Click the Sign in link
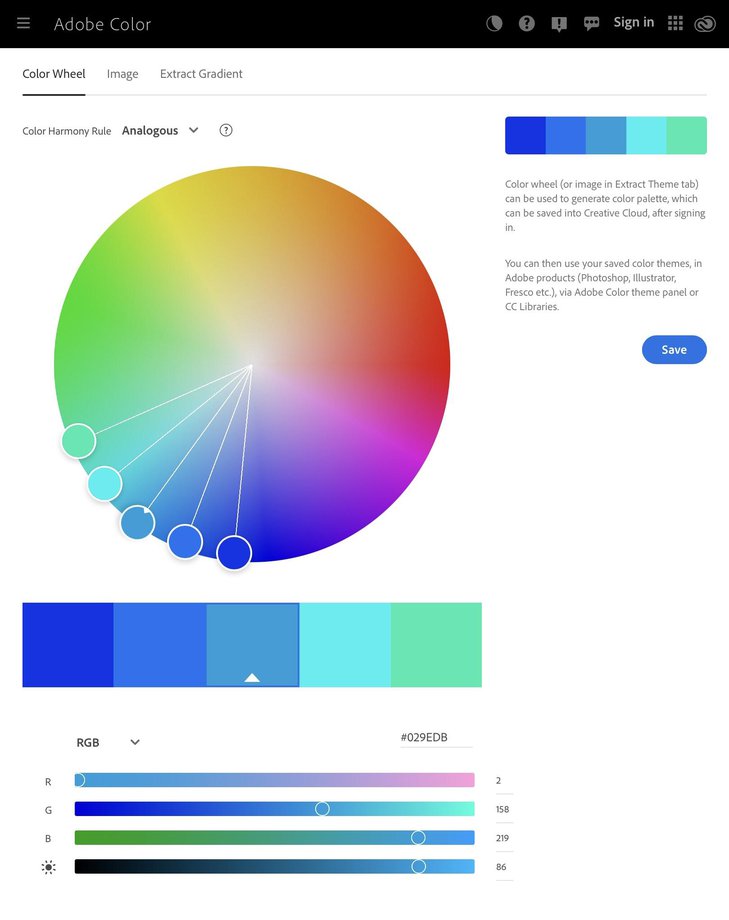The width and height of the screenshot is (729, 920). coord(633,21)
